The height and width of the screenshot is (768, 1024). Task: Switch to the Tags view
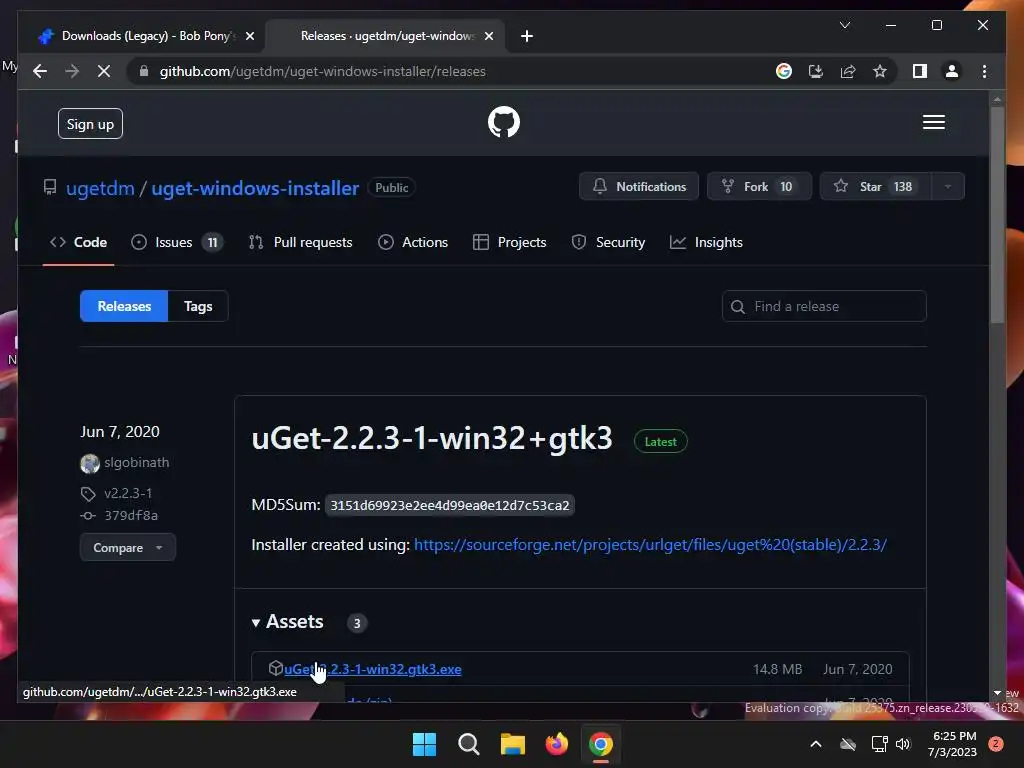click(198, 306)
